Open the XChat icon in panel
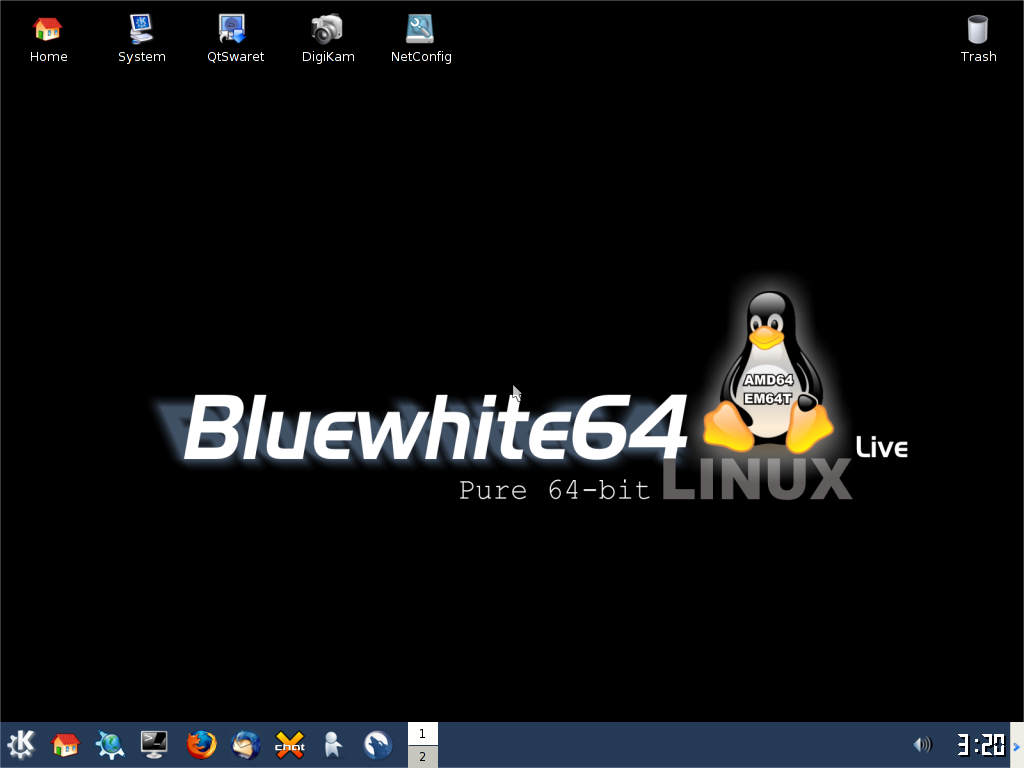Image resolution: width=1024 pixels, height=768 pixels. point(290,744)
